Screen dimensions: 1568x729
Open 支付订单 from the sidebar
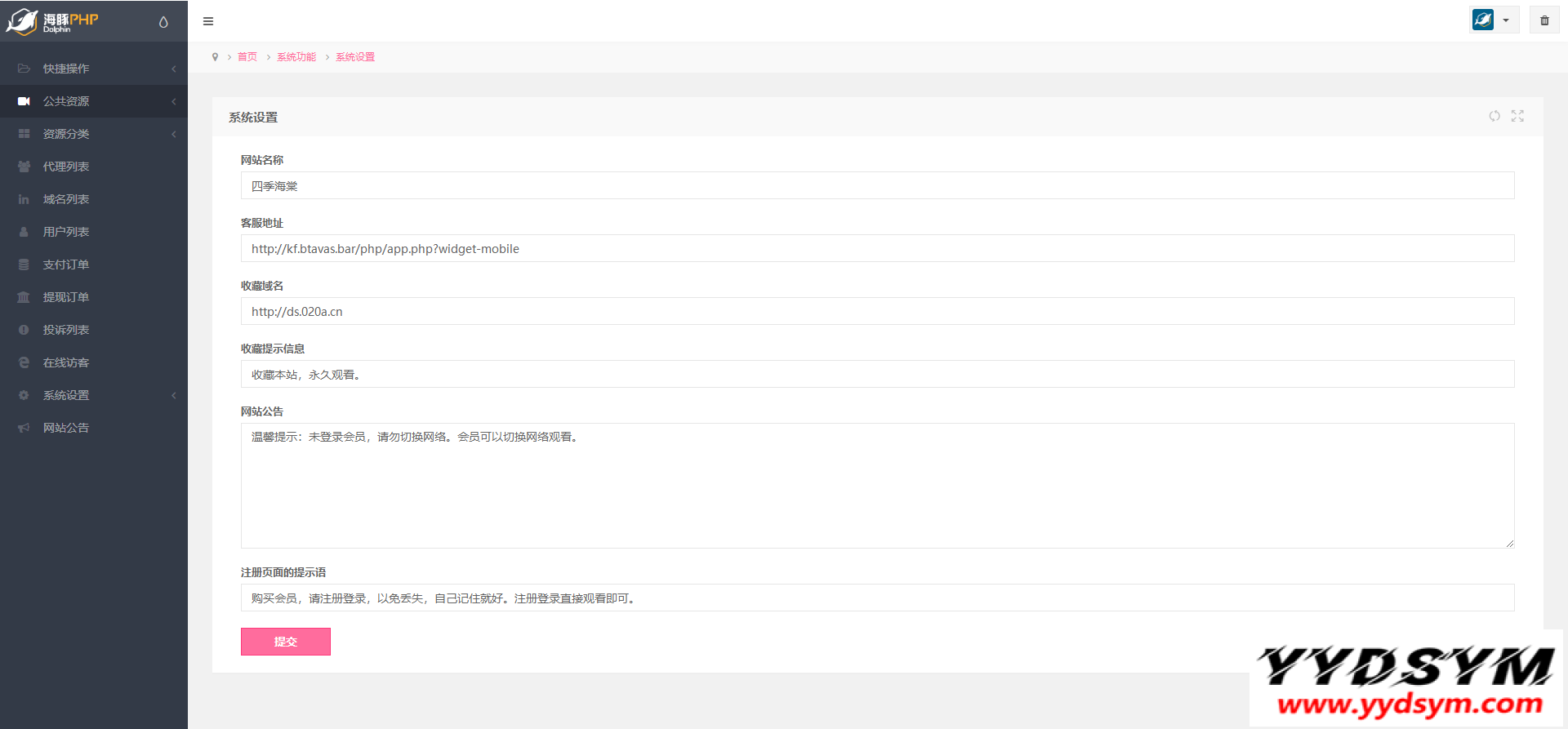click(x=66, y=264)
